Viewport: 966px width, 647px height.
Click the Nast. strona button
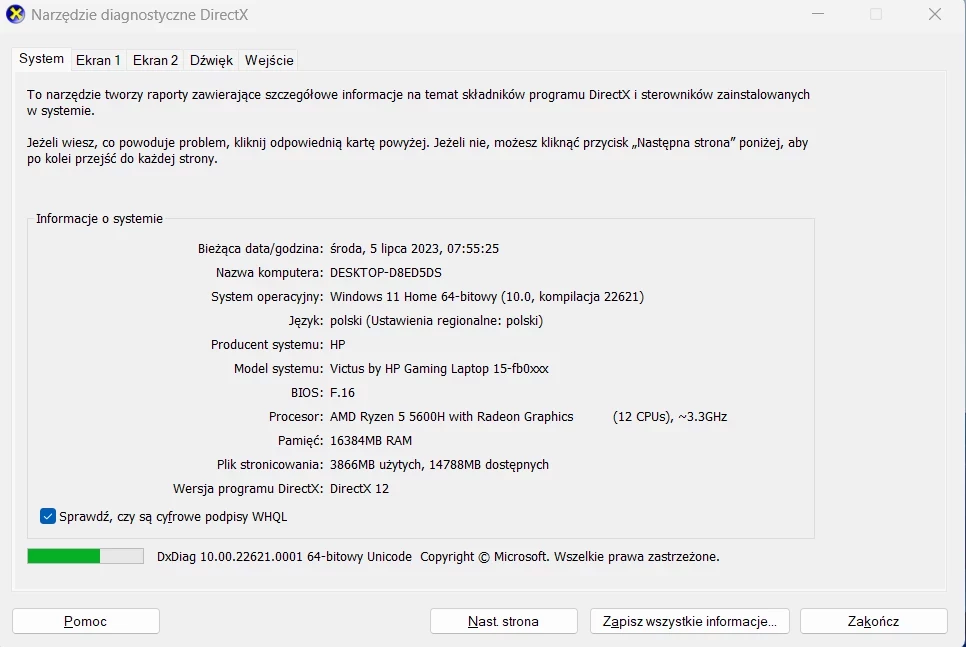(x=503, y=621)
